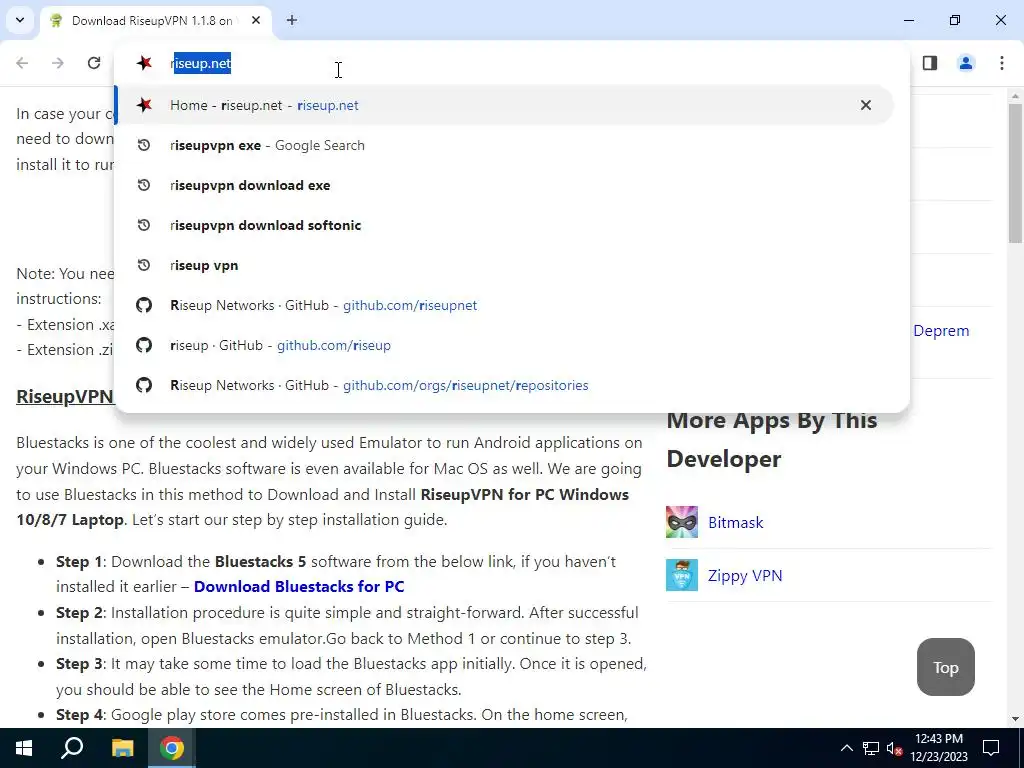
Task: Select Home - riseup.net suggestion
Action: [504, 105]
